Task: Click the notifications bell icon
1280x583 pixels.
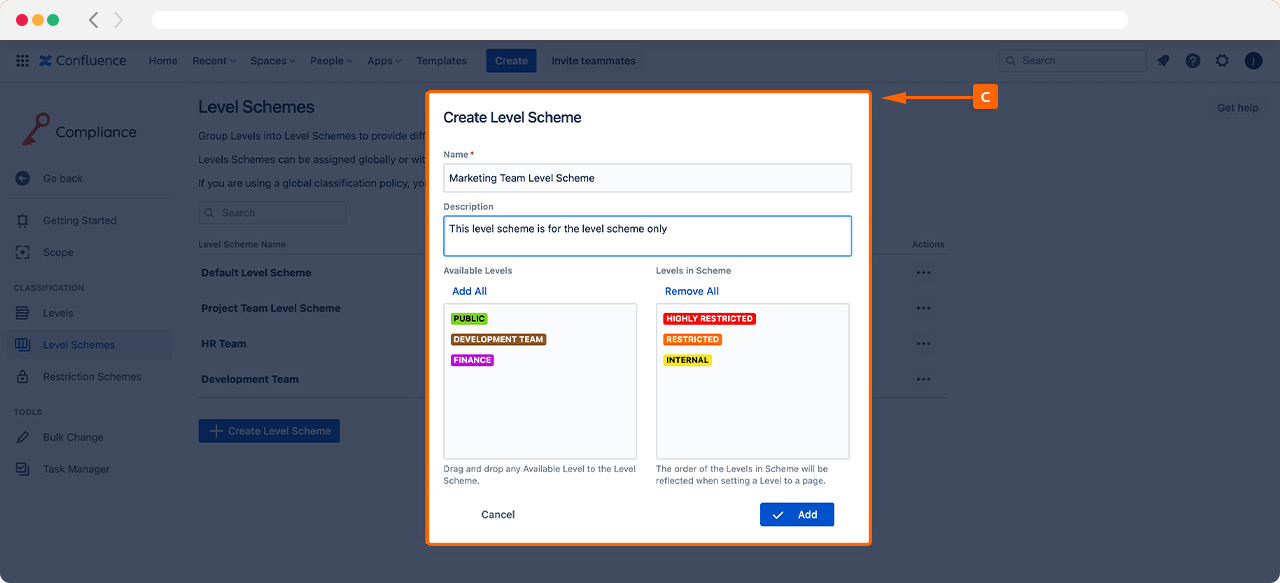Action: [x=1163, y=61]
